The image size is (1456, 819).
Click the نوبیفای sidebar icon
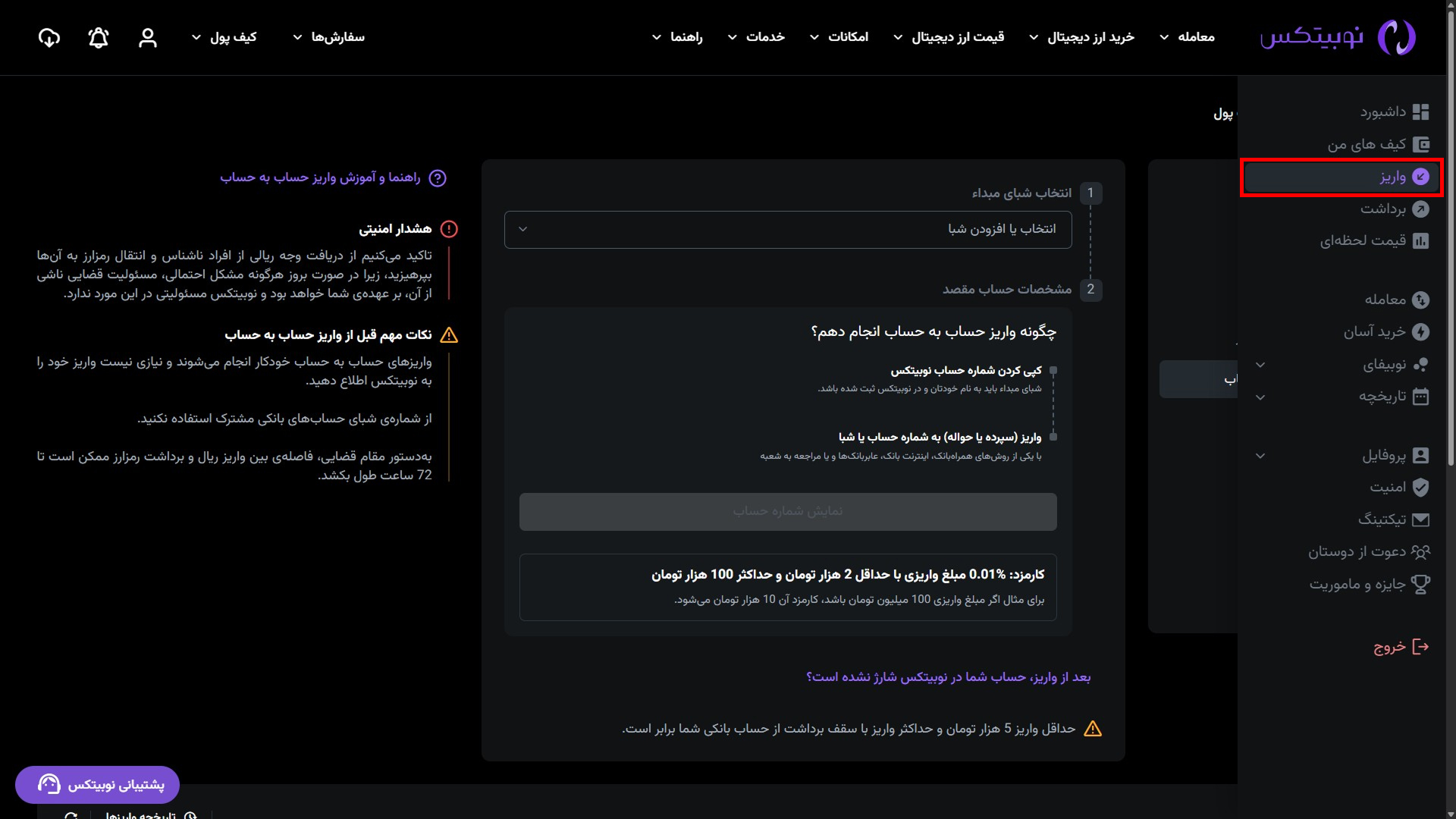tap(1421, 365)
